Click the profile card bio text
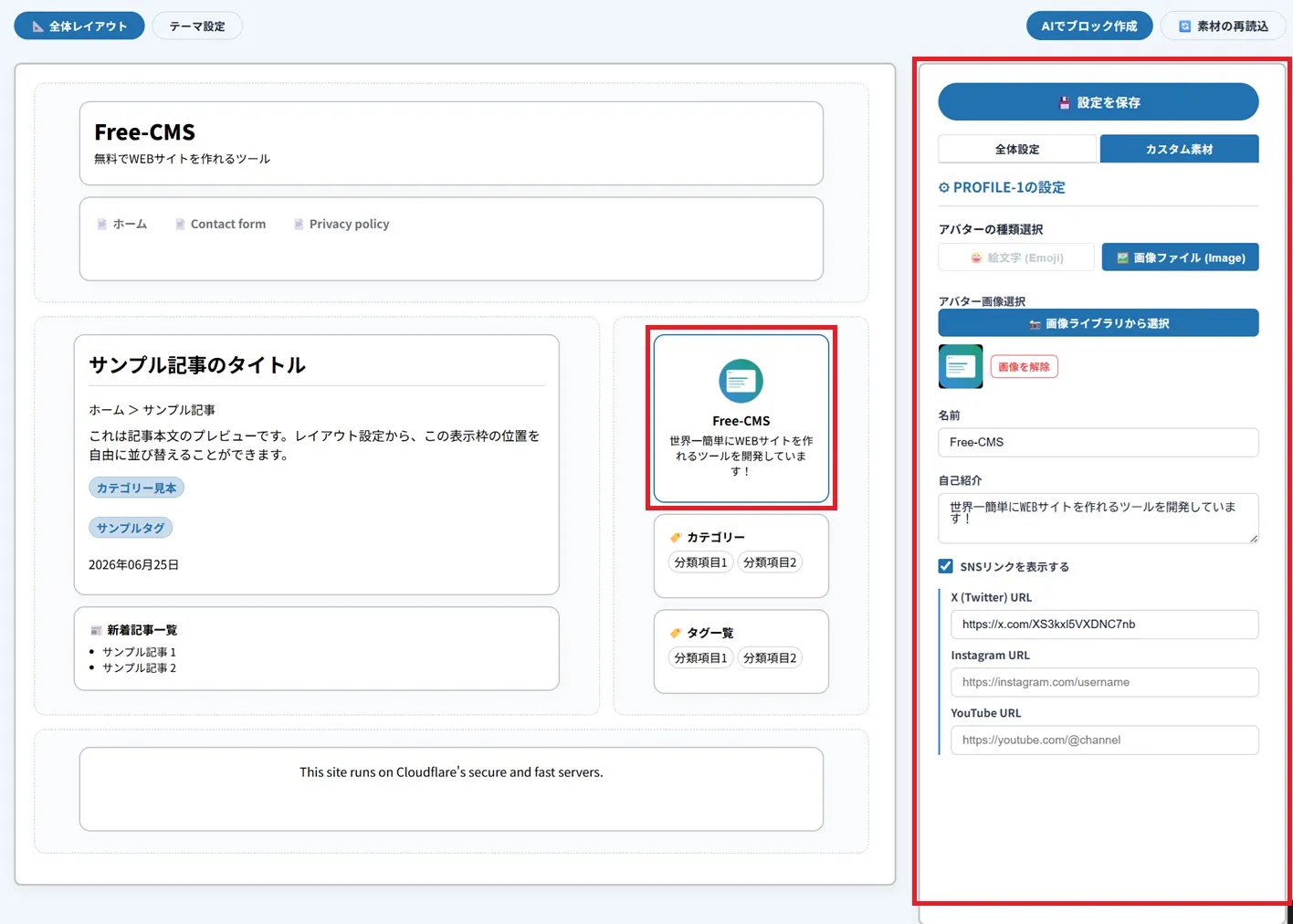The height and width of the screenshot is (924, 1293). point(741,456)
